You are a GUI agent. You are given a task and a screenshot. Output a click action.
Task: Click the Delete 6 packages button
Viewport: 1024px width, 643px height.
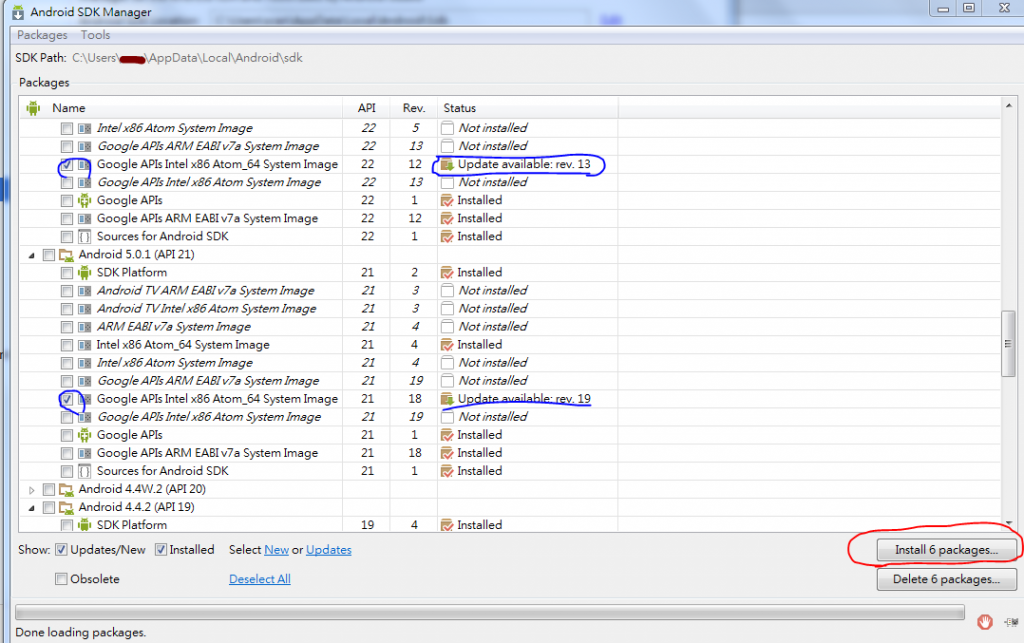[946, 579]
